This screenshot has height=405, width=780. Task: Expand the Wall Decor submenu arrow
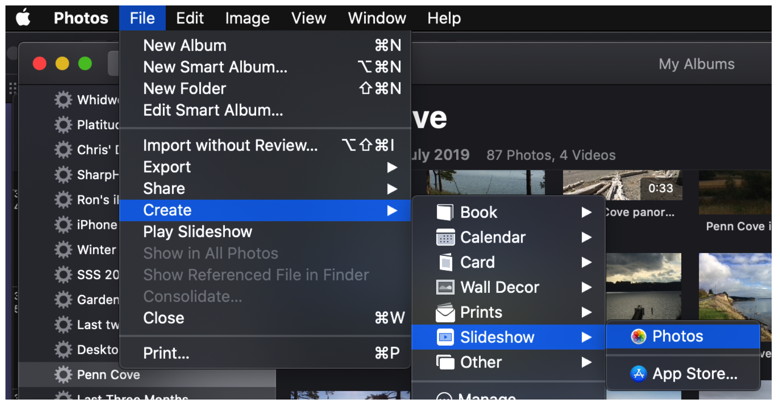(586, 288)
